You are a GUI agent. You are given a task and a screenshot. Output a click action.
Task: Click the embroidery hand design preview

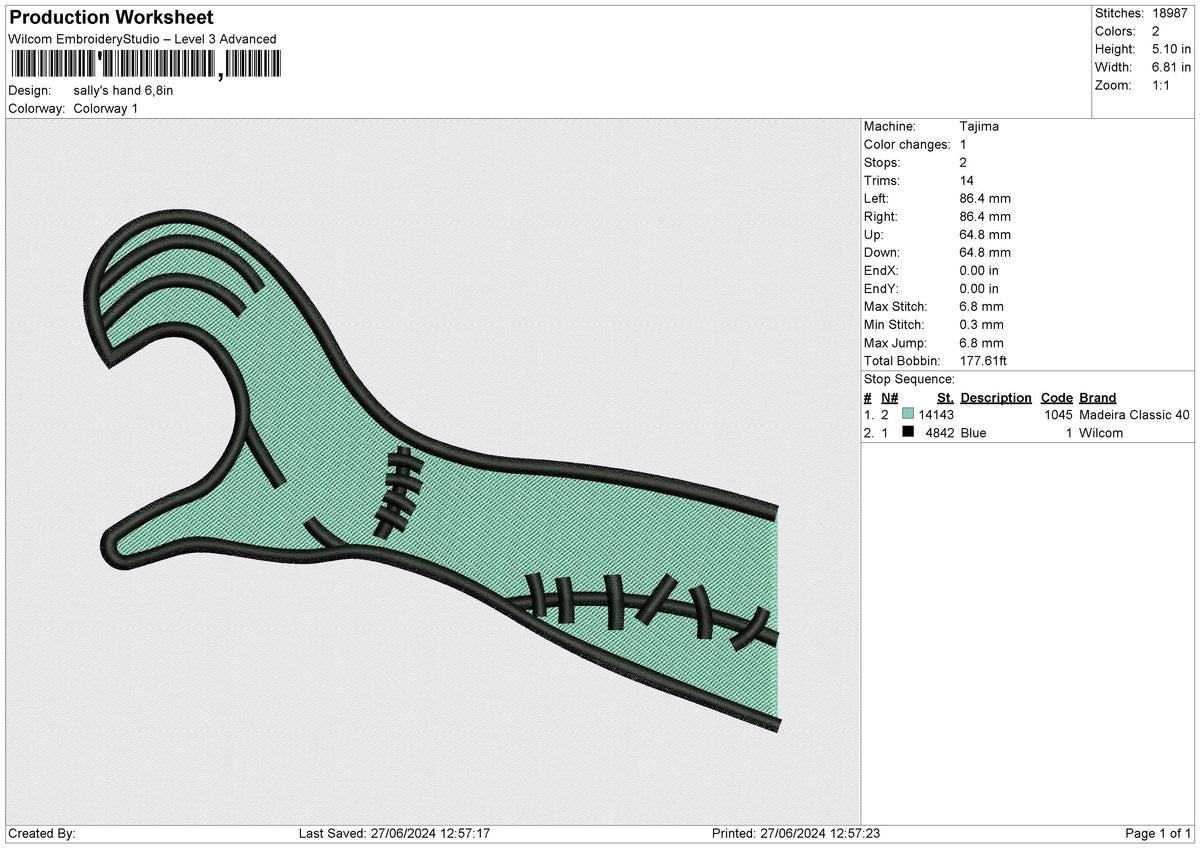pos(432,470)
